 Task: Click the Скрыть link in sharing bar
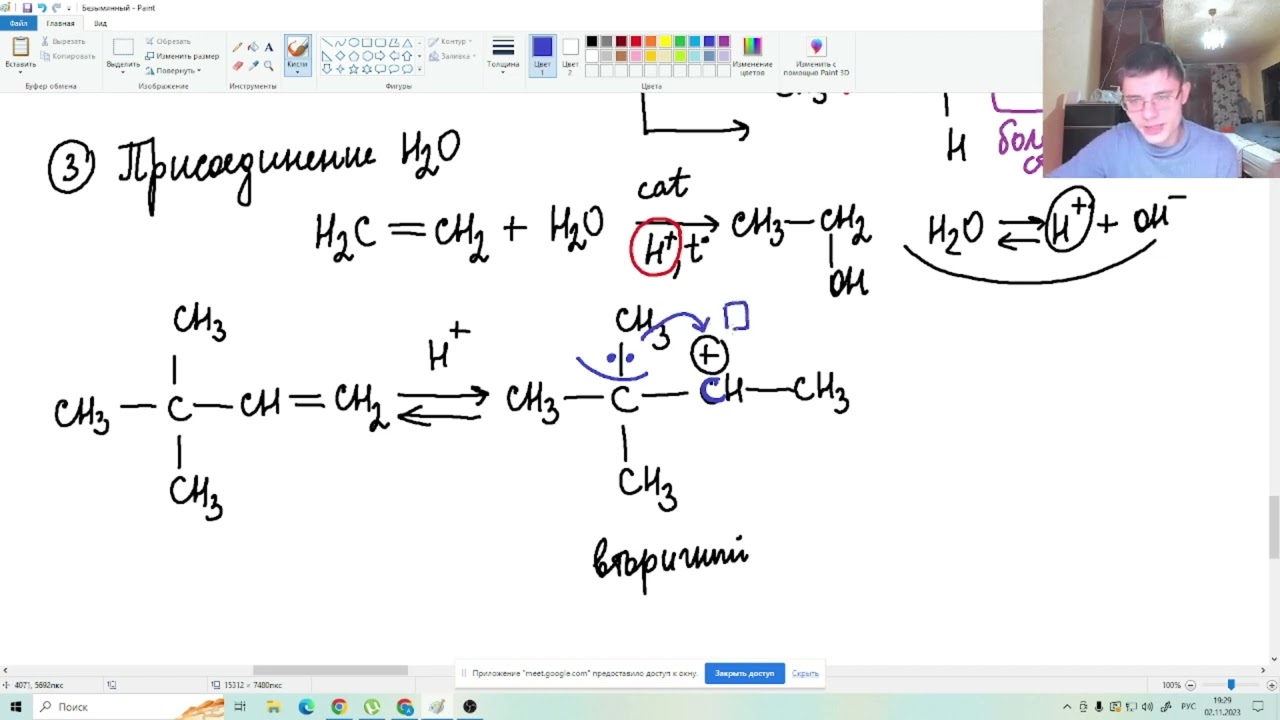pos(805,673)
